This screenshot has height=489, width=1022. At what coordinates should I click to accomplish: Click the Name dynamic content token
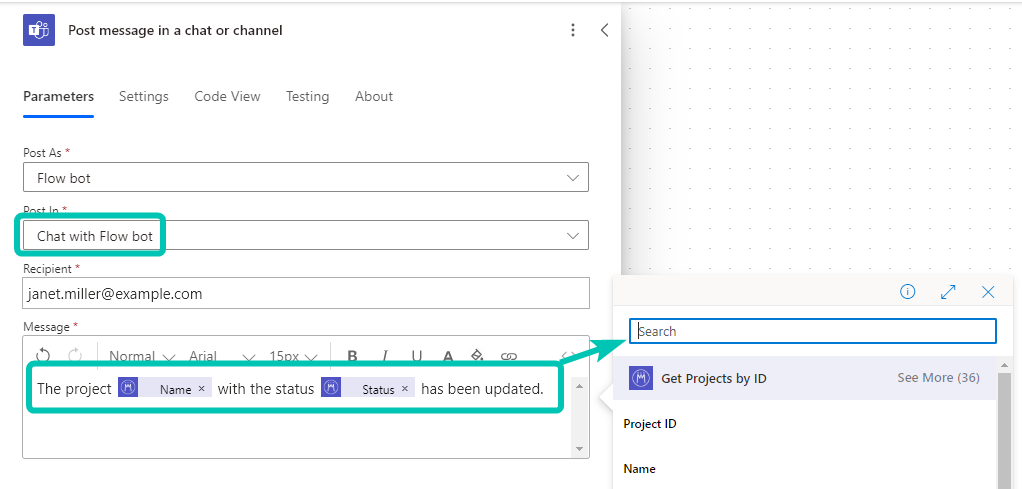(x=165, y=389)
